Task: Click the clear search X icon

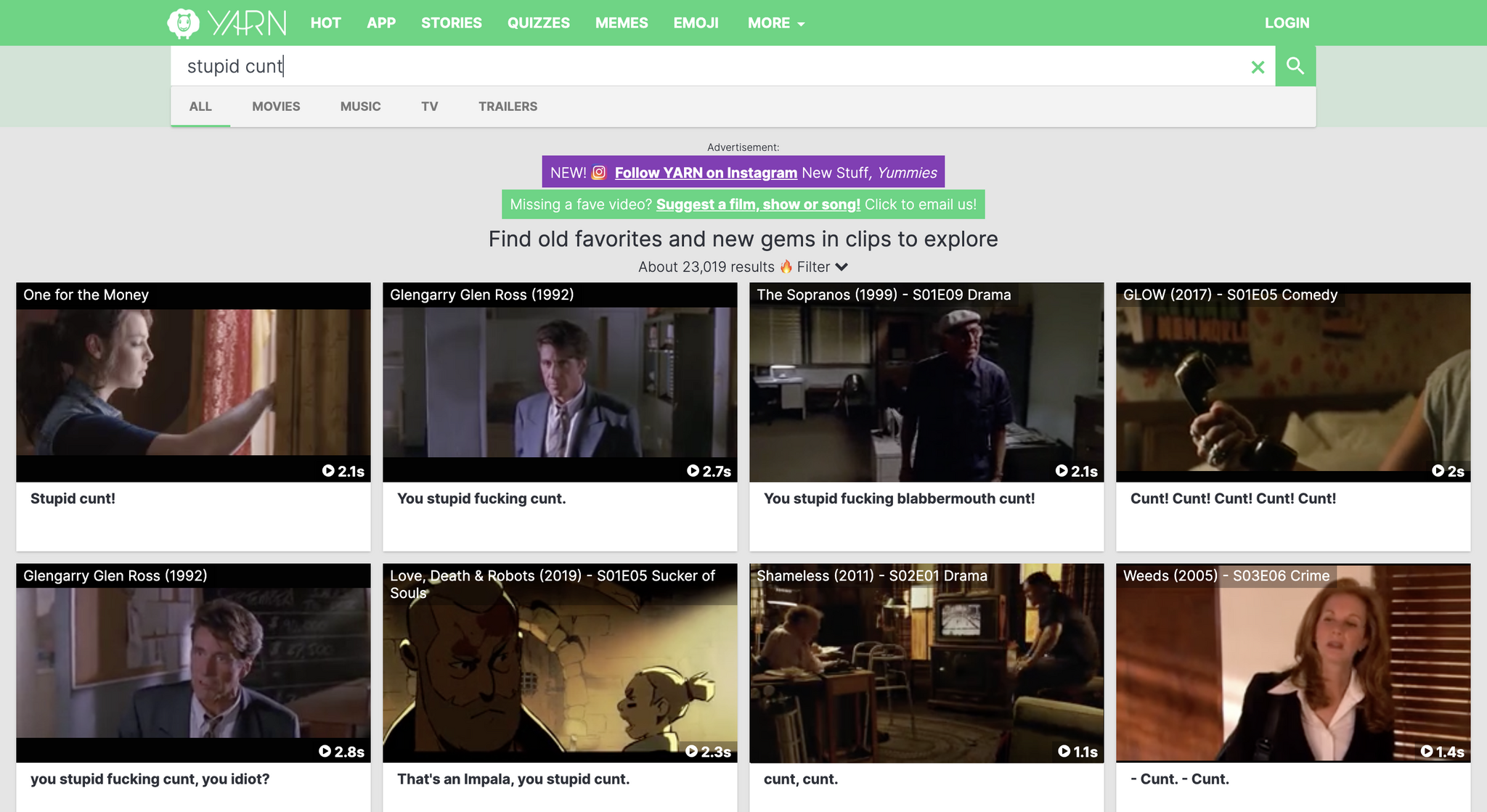Action: (1258, 66)
